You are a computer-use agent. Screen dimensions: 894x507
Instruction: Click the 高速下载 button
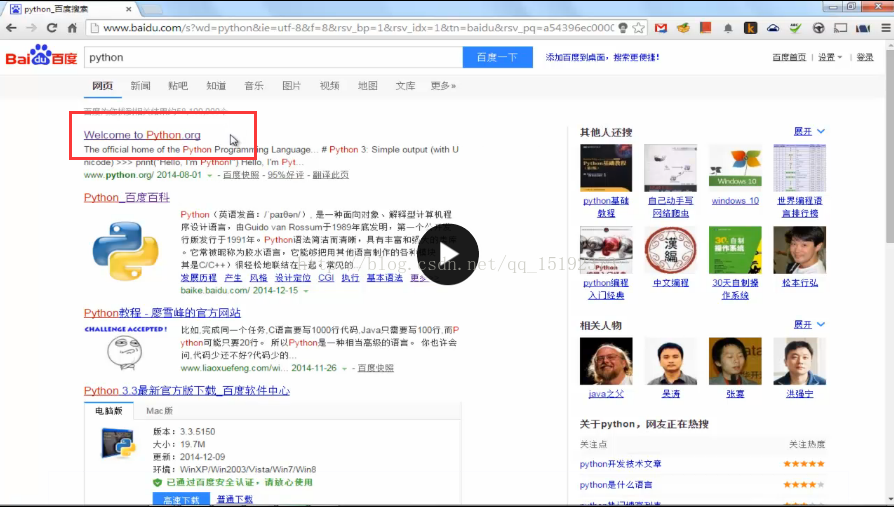[x=181, y=499]
